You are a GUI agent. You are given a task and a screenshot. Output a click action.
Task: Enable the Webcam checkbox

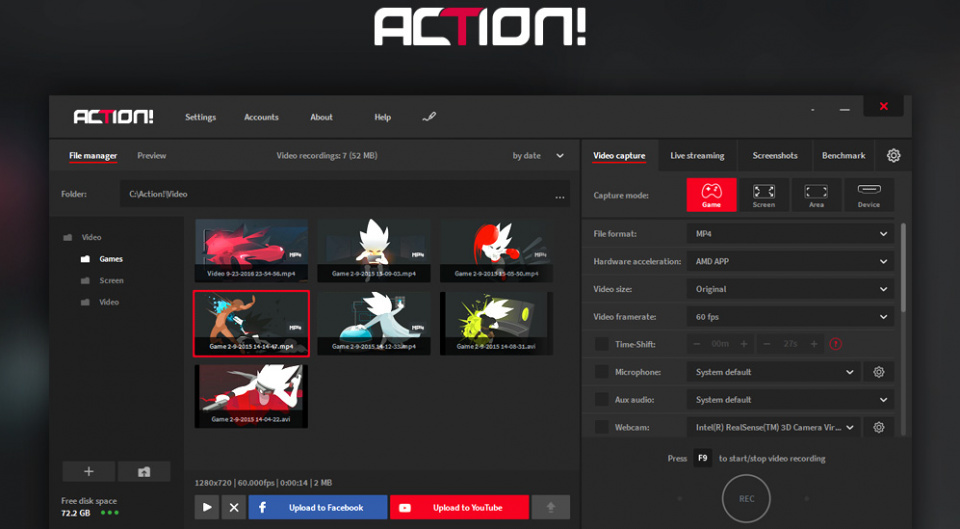(602, 427)
